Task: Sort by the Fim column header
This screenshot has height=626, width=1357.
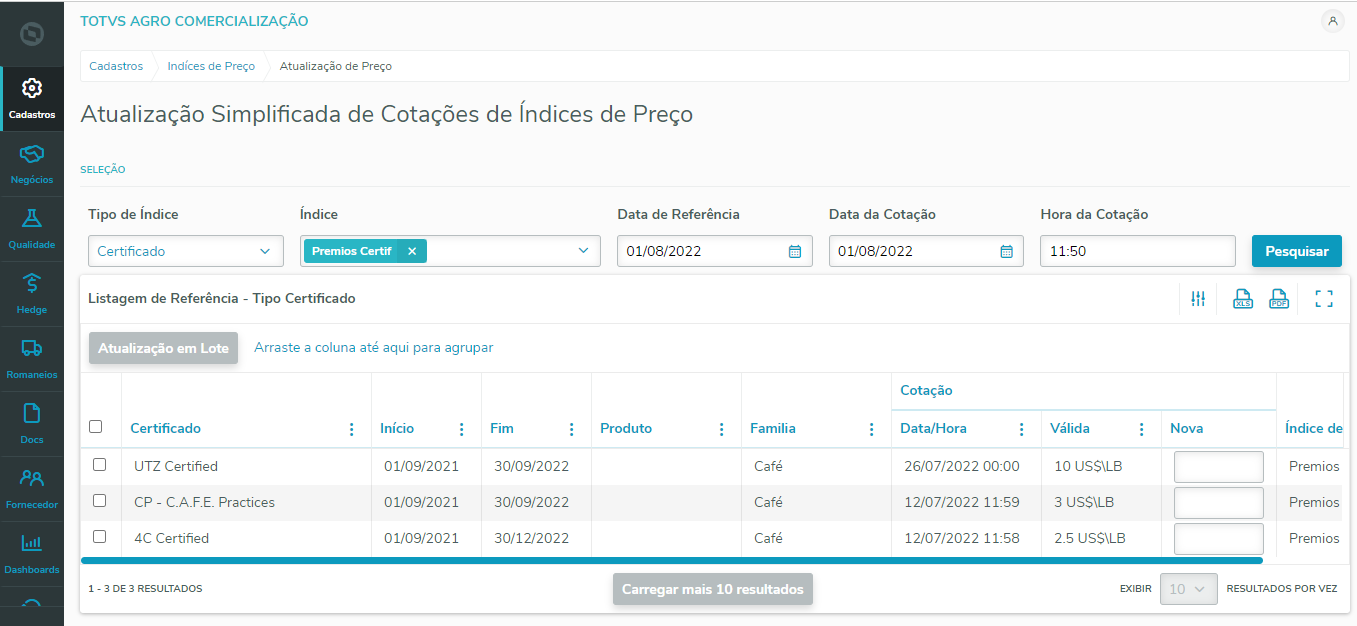Action: click(502, 429)
